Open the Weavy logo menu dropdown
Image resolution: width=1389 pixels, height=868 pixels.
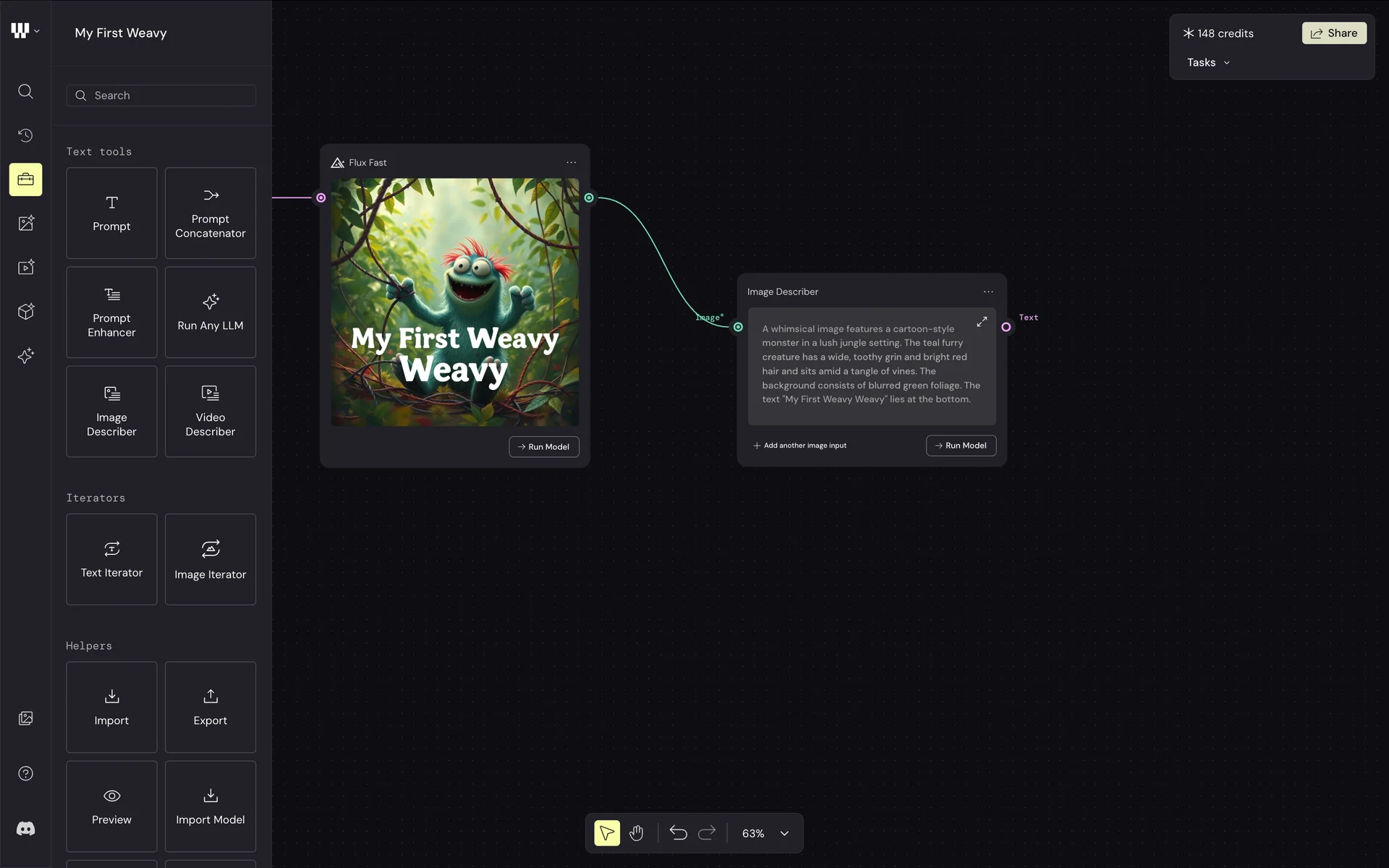pyautogui.click(x=25, y=31)
